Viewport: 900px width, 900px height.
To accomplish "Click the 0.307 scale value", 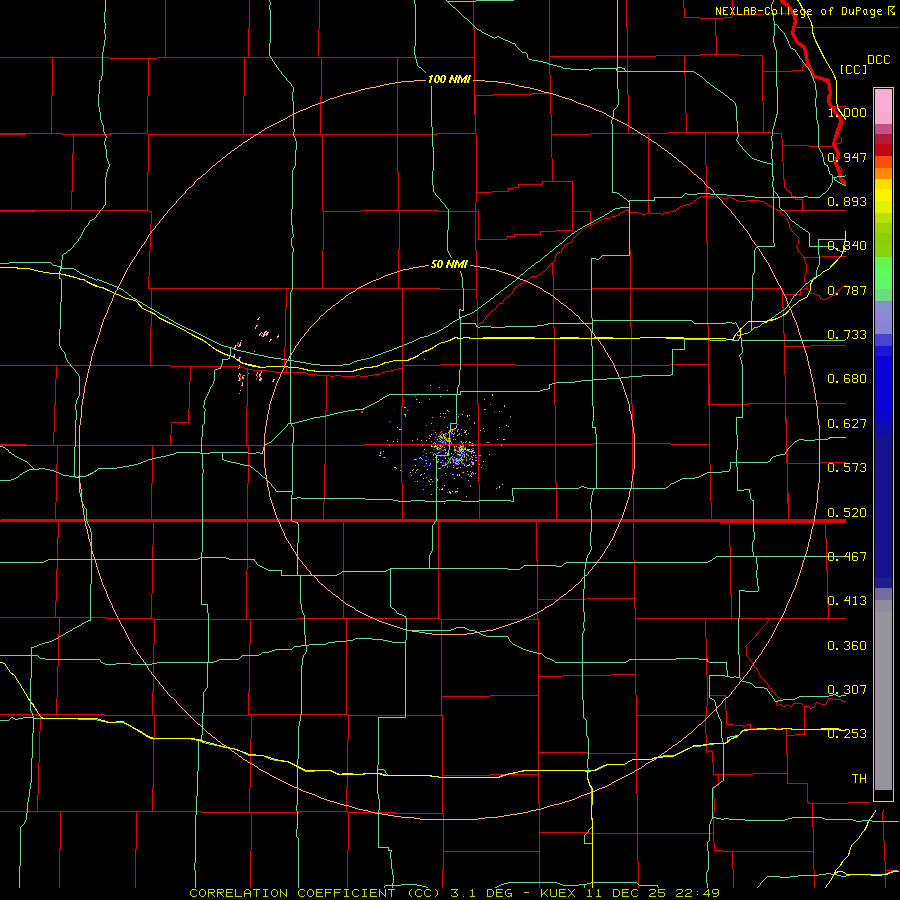I will 847,690.
